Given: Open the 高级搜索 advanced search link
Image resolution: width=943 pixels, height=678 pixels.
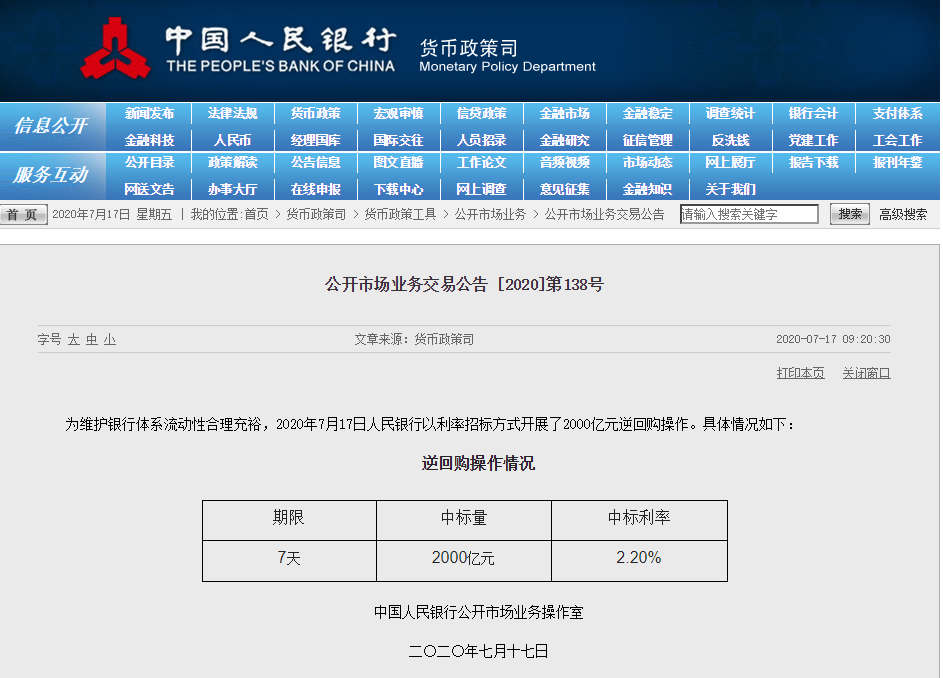Looking at the screenshot, I should click(x=902, y=214).
